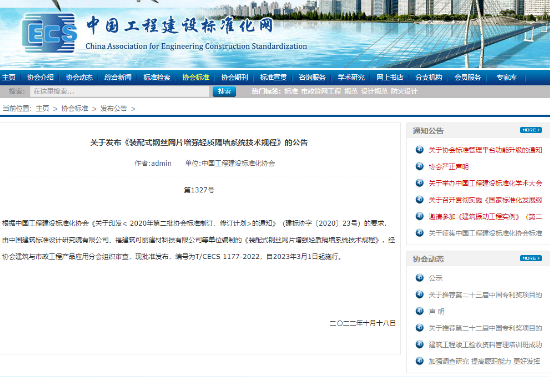Open 加强调查研究 提高履职能力 更好发挥 link

point(484,361)
